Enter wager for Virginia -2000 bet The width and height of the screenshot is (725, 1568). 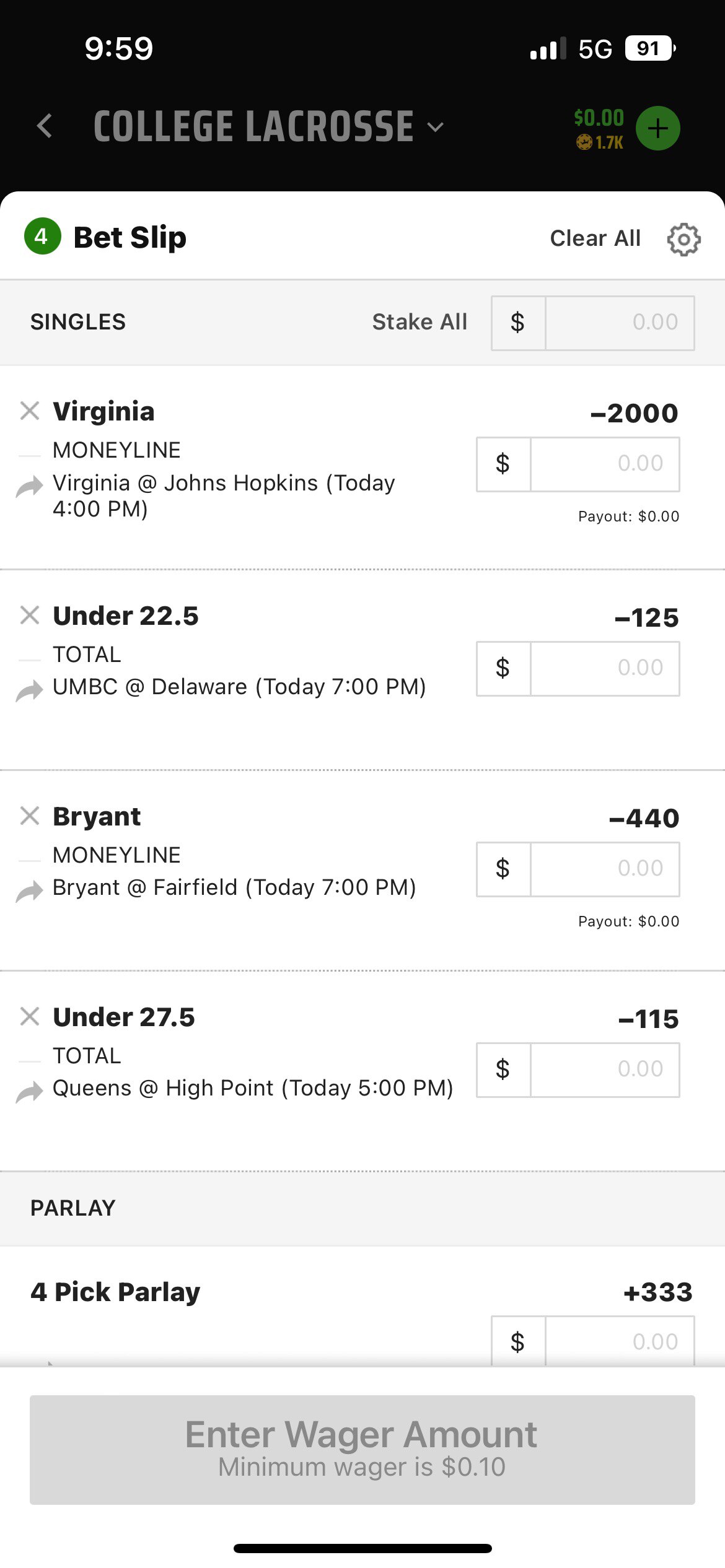point(604,464)
